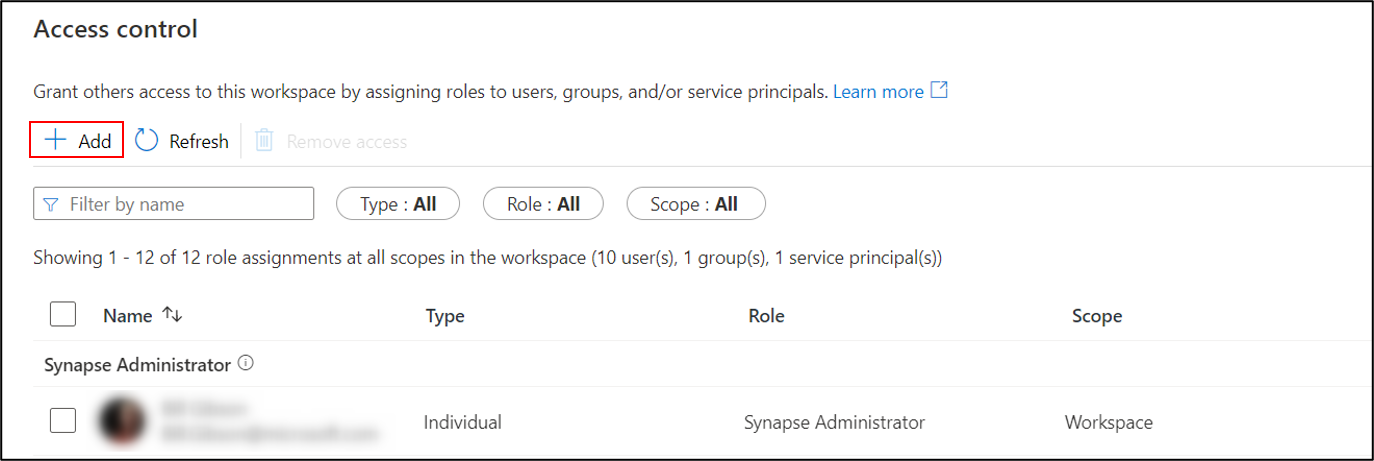Click the plus Add icon
This screenshot has width=1374, height=461.
coord(55,141)
